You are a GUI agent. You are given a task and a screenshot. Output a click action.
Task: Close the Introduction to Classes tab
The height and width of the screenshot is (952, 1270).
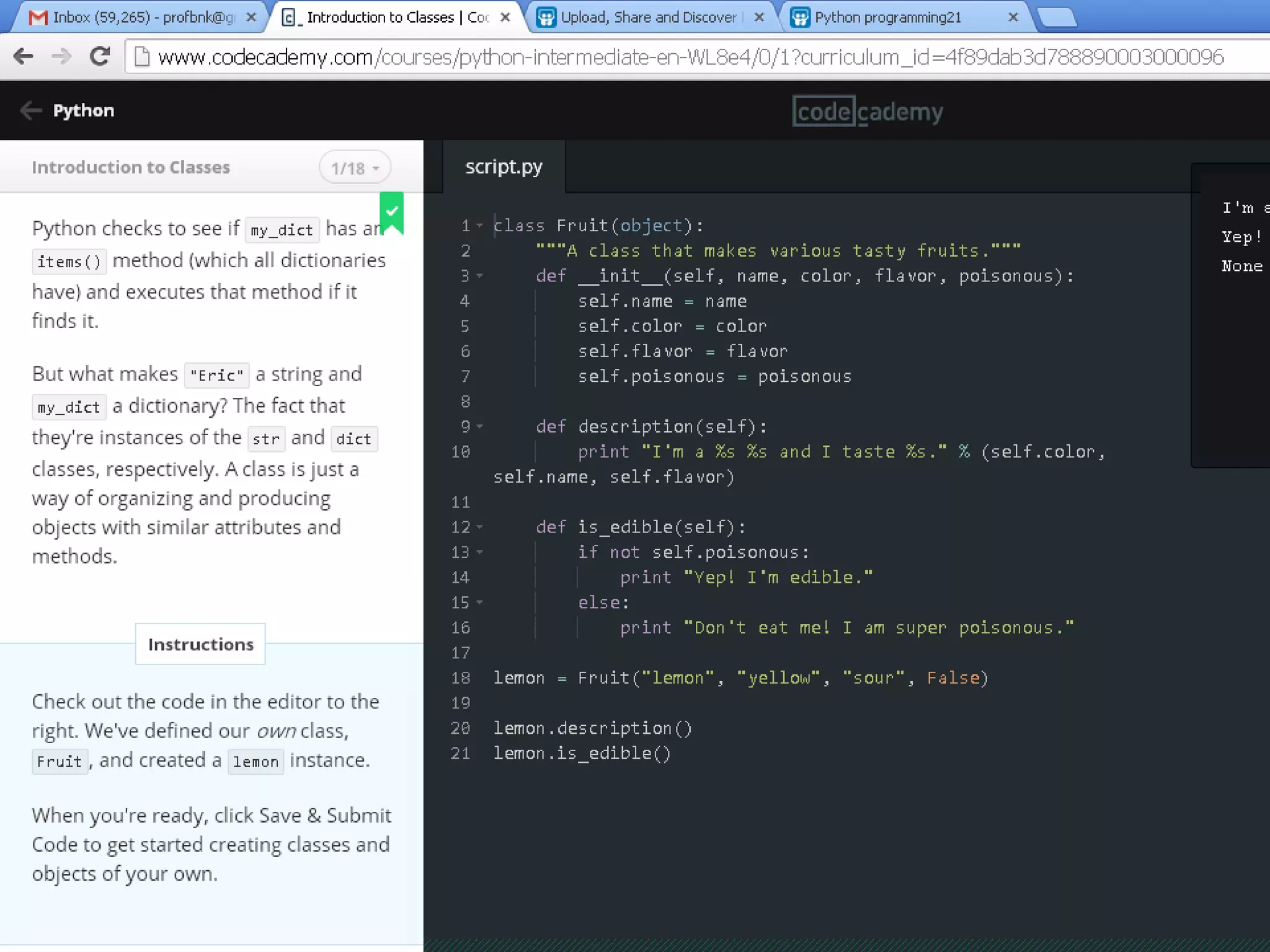coord(505,17)
